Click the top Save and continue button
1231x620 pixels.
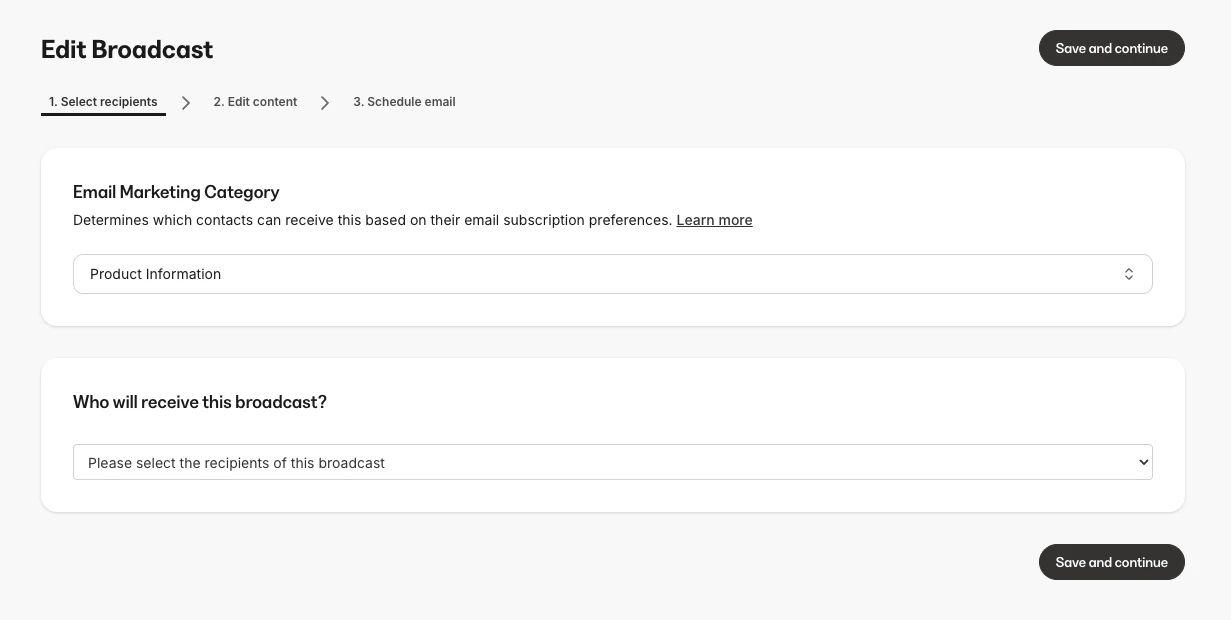click(x=1111, y=48)
